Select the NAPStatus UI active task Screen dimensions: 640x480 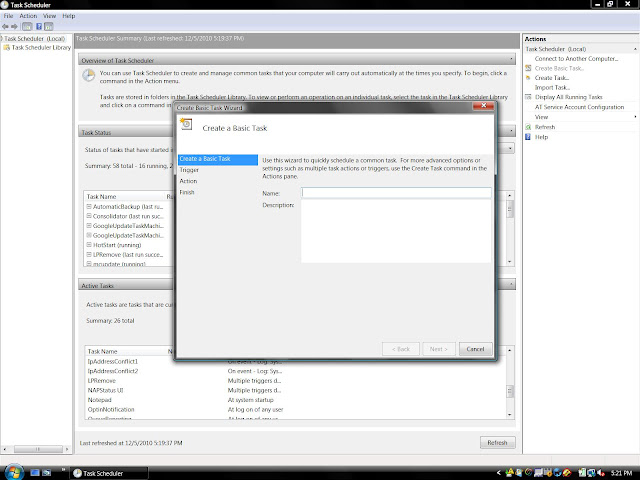tap(106, 390)
